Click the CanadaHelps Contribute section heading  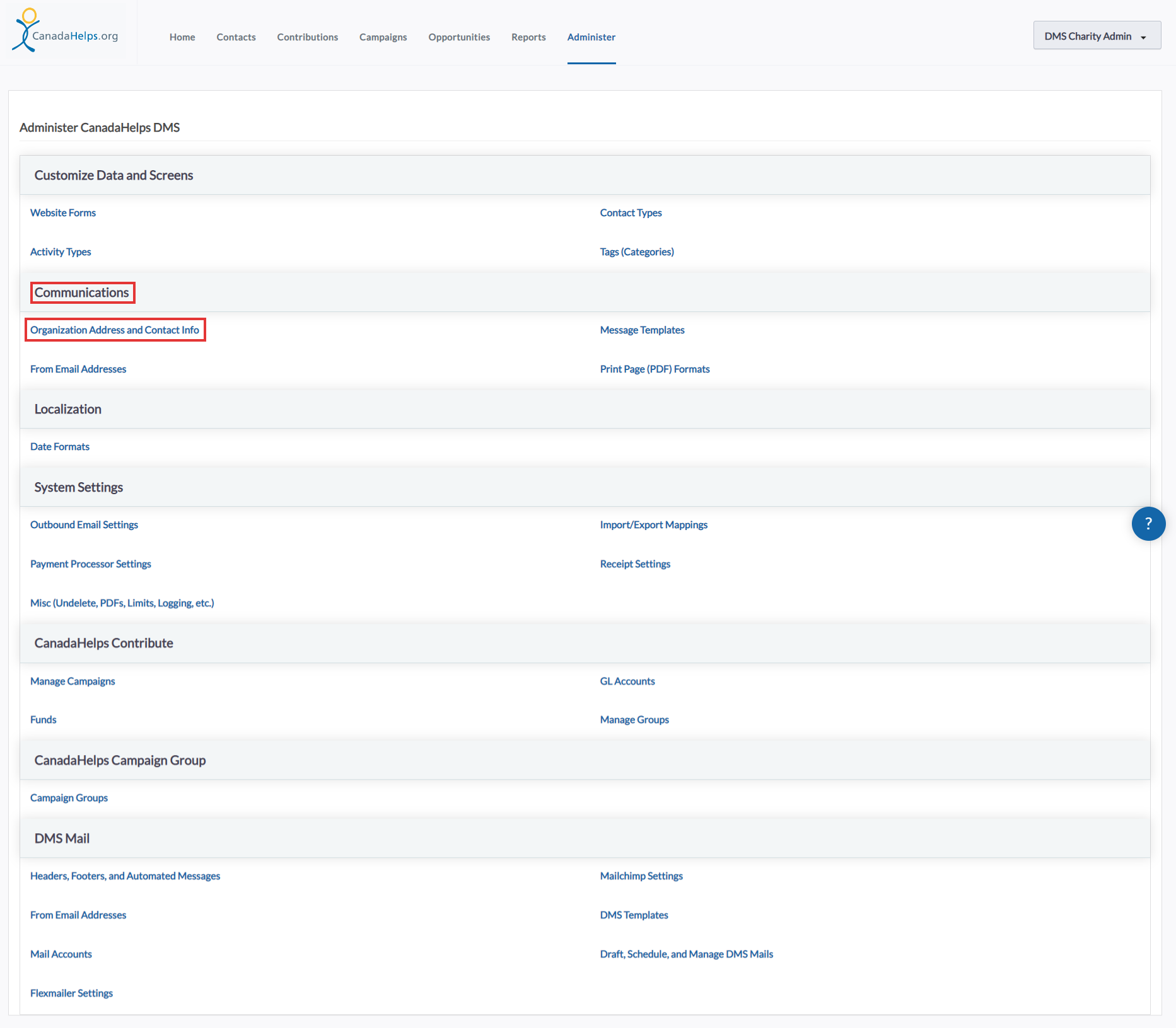point(104,643)
